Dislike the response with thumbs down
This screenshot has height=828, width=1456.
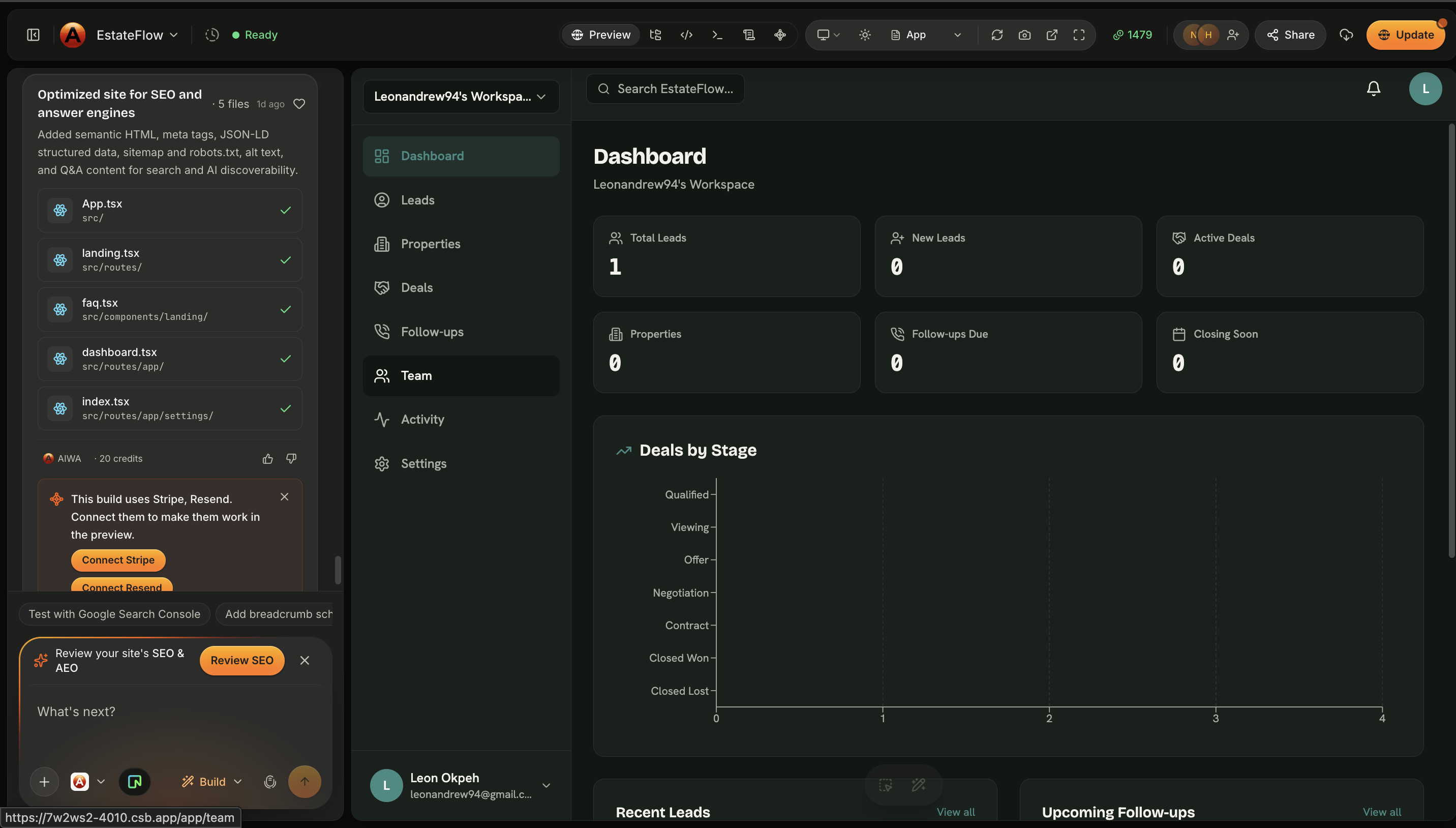291,458
